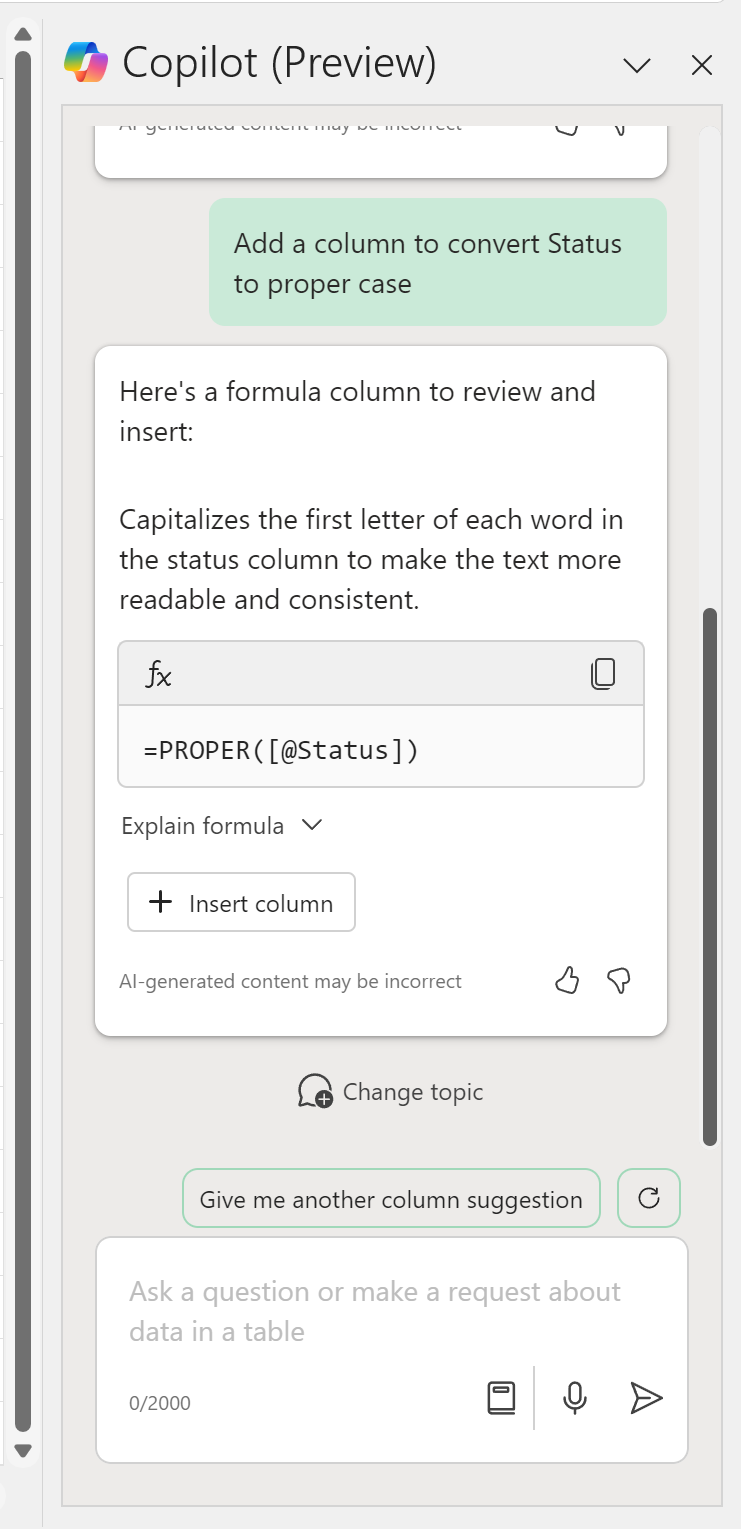
Task: Refresh the suggested prompts
Action: click(x=649, y=1198)
